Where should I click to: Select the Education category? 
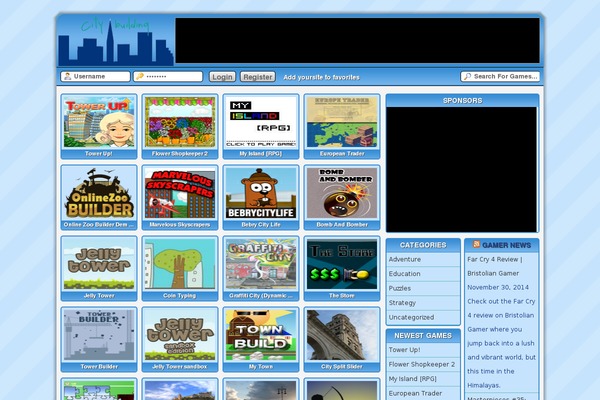click(x=404, y=274)
